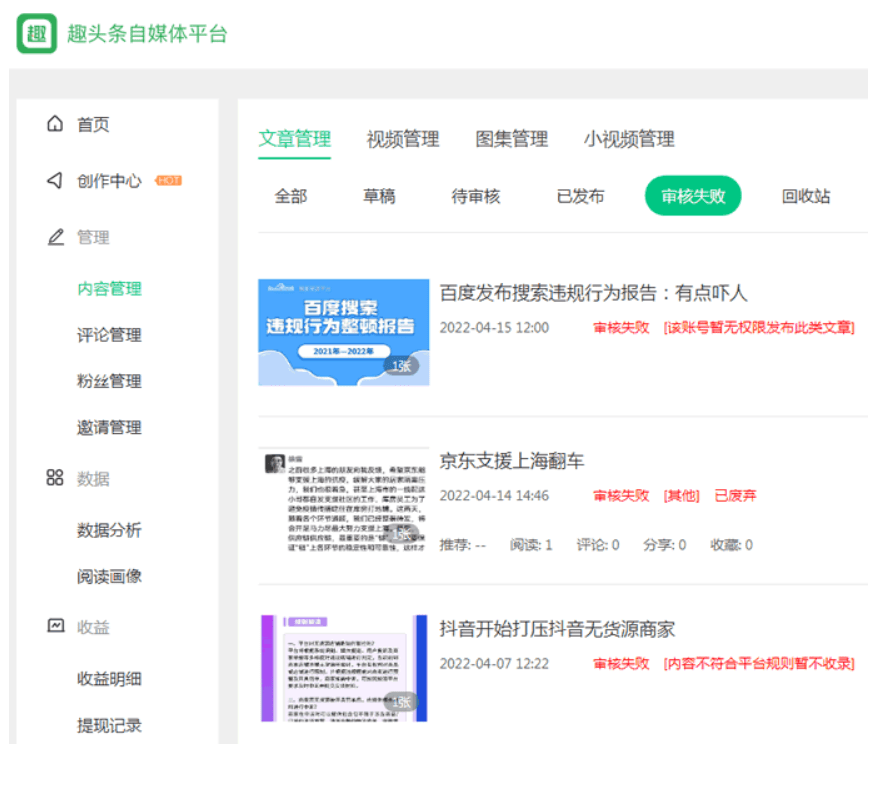
Task: Open article 百度发布搜索违规行为报告：有点吓人
Action: [594, 293]
